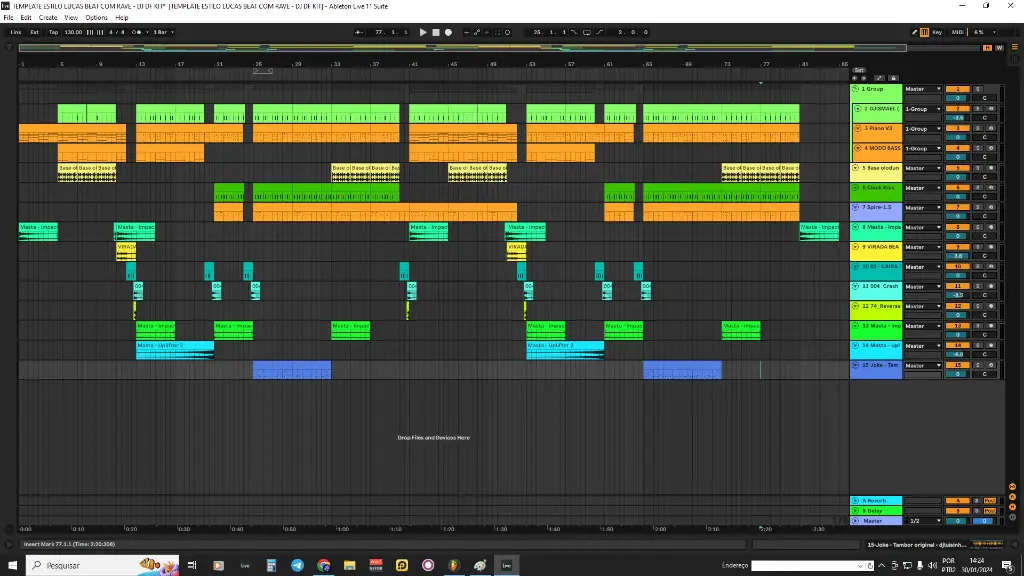
Task: Click the Tap tempo button
Action: tap(54, 32)
